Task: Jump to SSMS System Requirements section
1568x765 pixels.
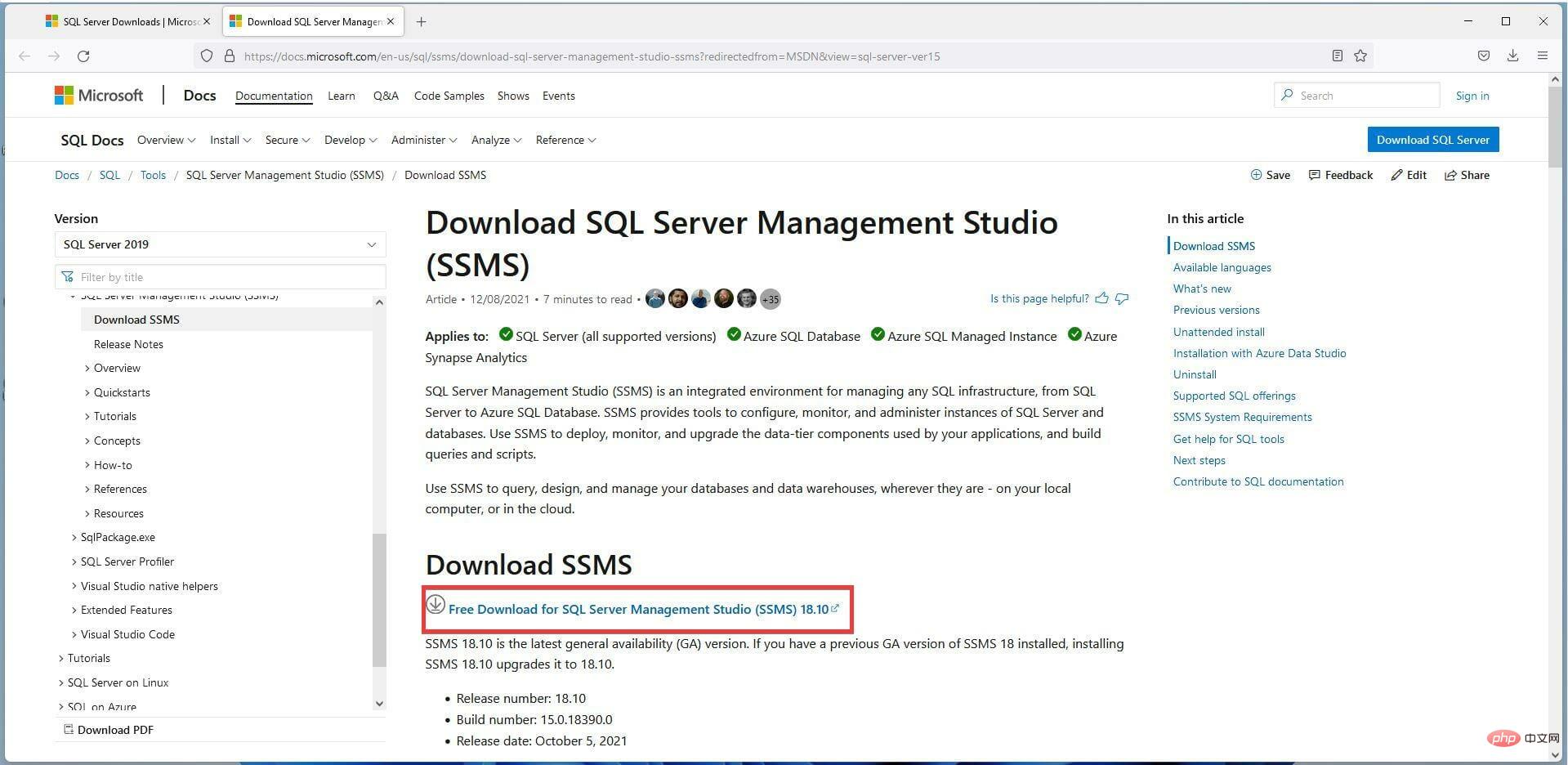Action: [x=1242, y=417]
